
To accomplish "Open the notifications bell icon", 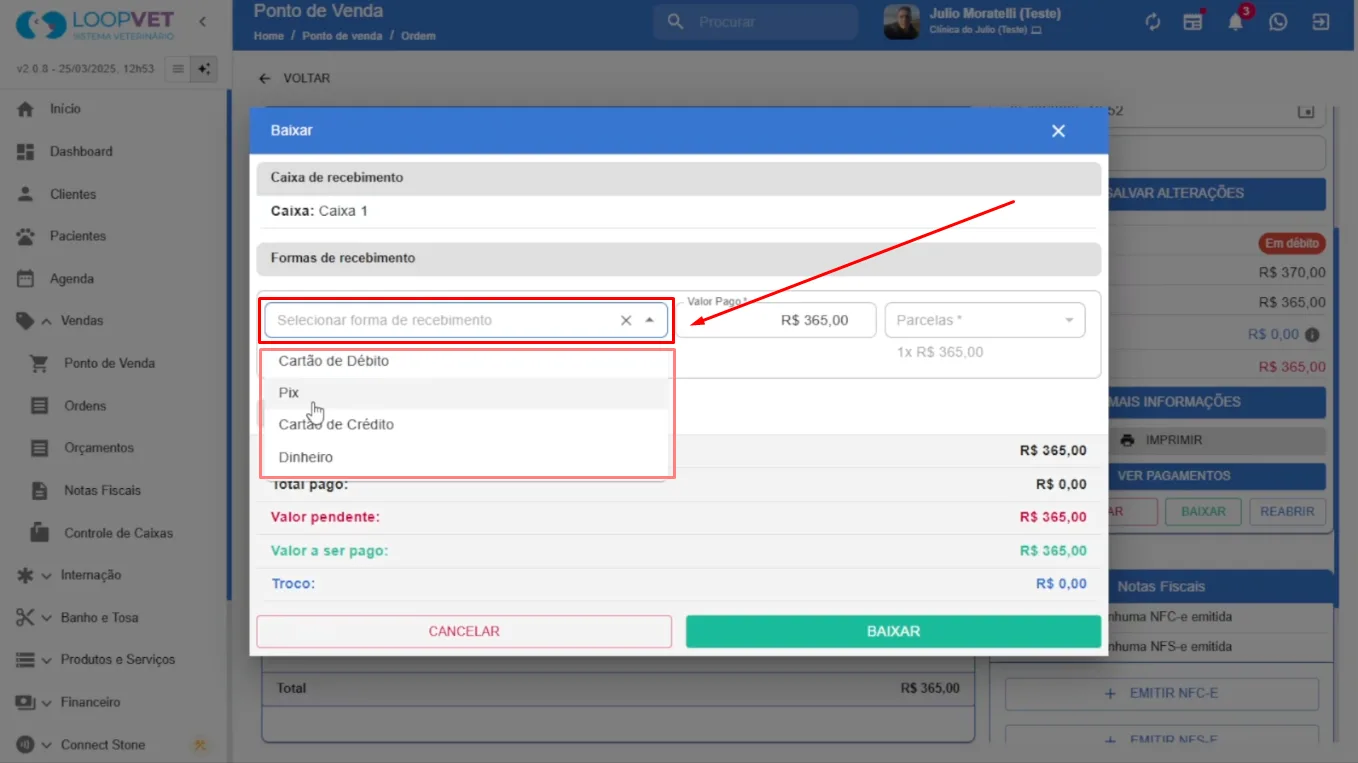I will coord(1236,21).
